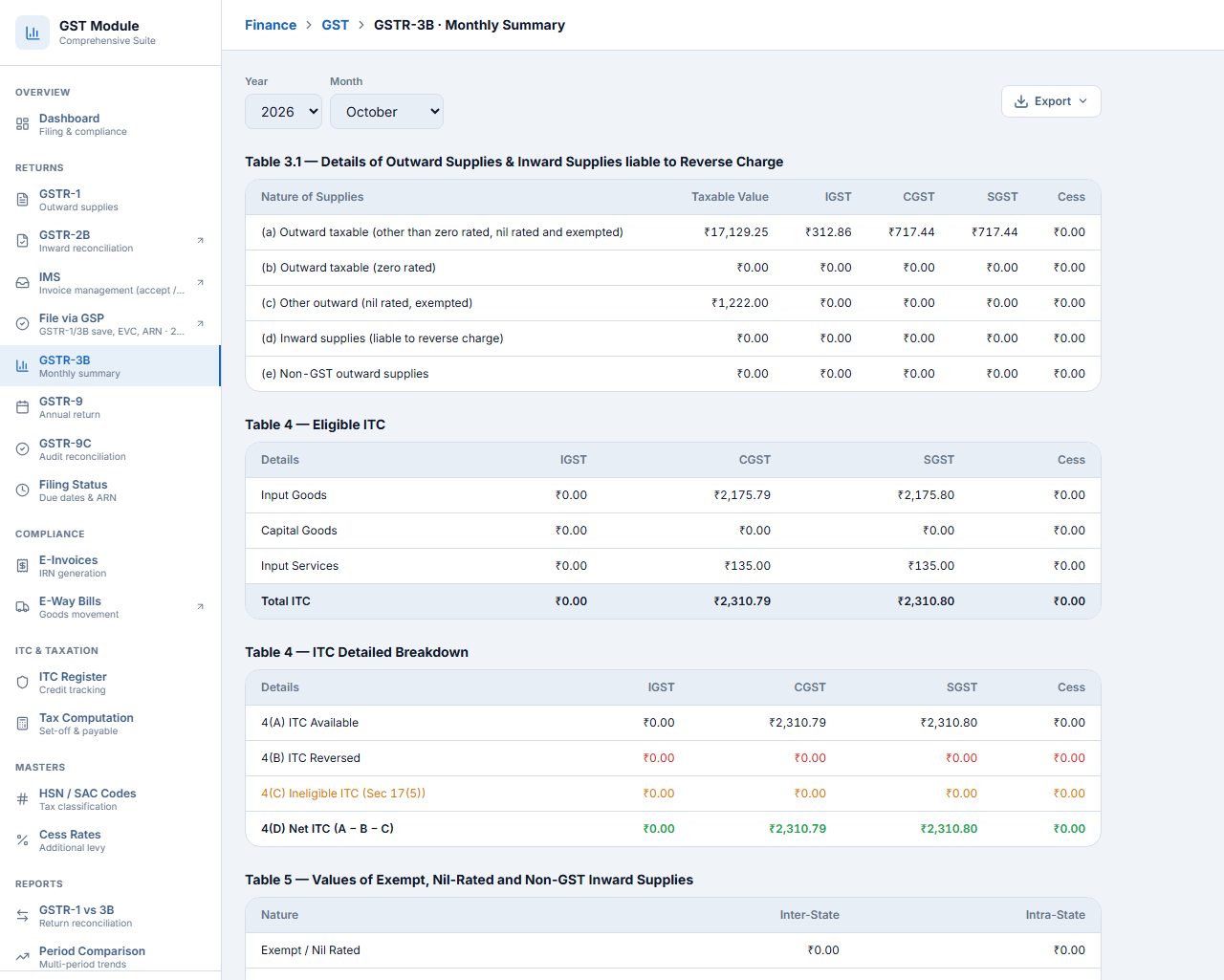Follow the GST breadcrumb link
The height and width of the screenshot is (980, 1224).
click(335, 25)
